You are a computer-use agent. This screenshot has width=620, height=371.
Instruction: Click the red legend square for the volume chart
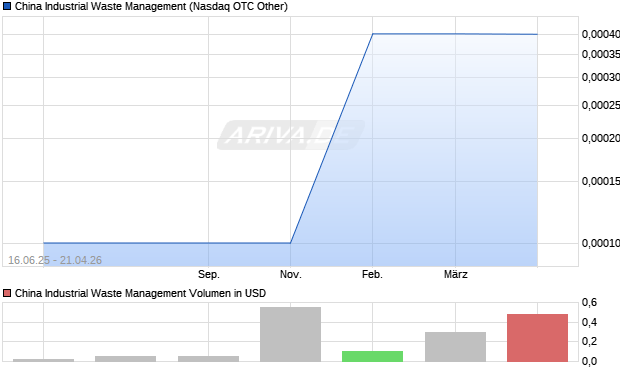click(x=7, y=293)
